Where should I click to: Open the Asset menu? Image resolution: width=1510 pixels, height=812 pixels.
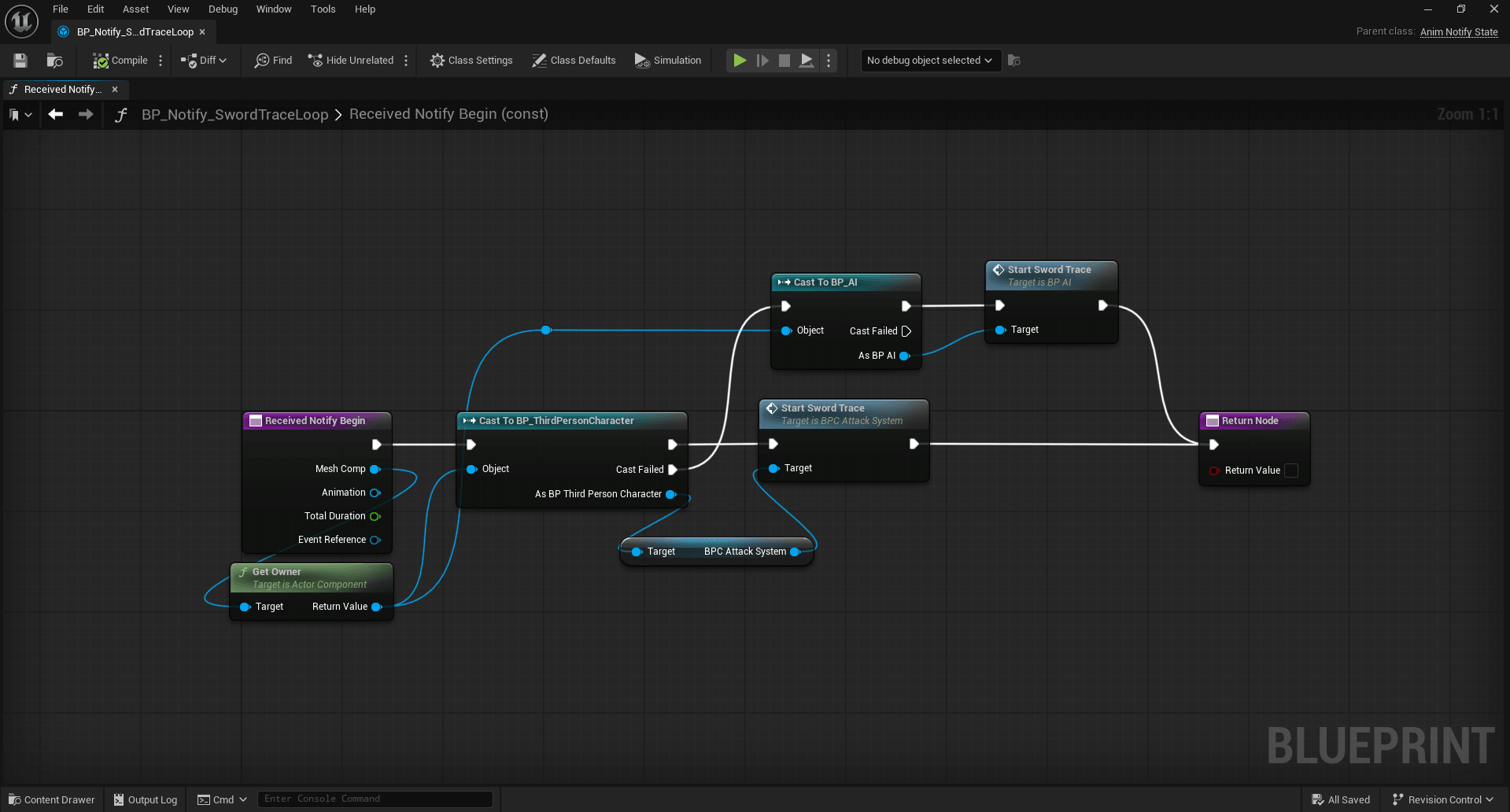tap(135, 9)
